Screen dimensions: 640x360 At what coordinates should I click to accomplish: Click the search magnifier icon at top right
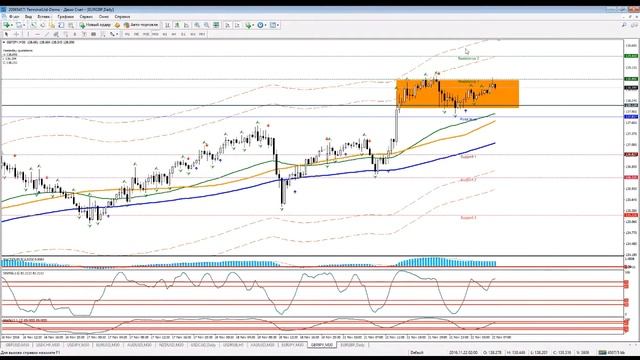(624, 25)
